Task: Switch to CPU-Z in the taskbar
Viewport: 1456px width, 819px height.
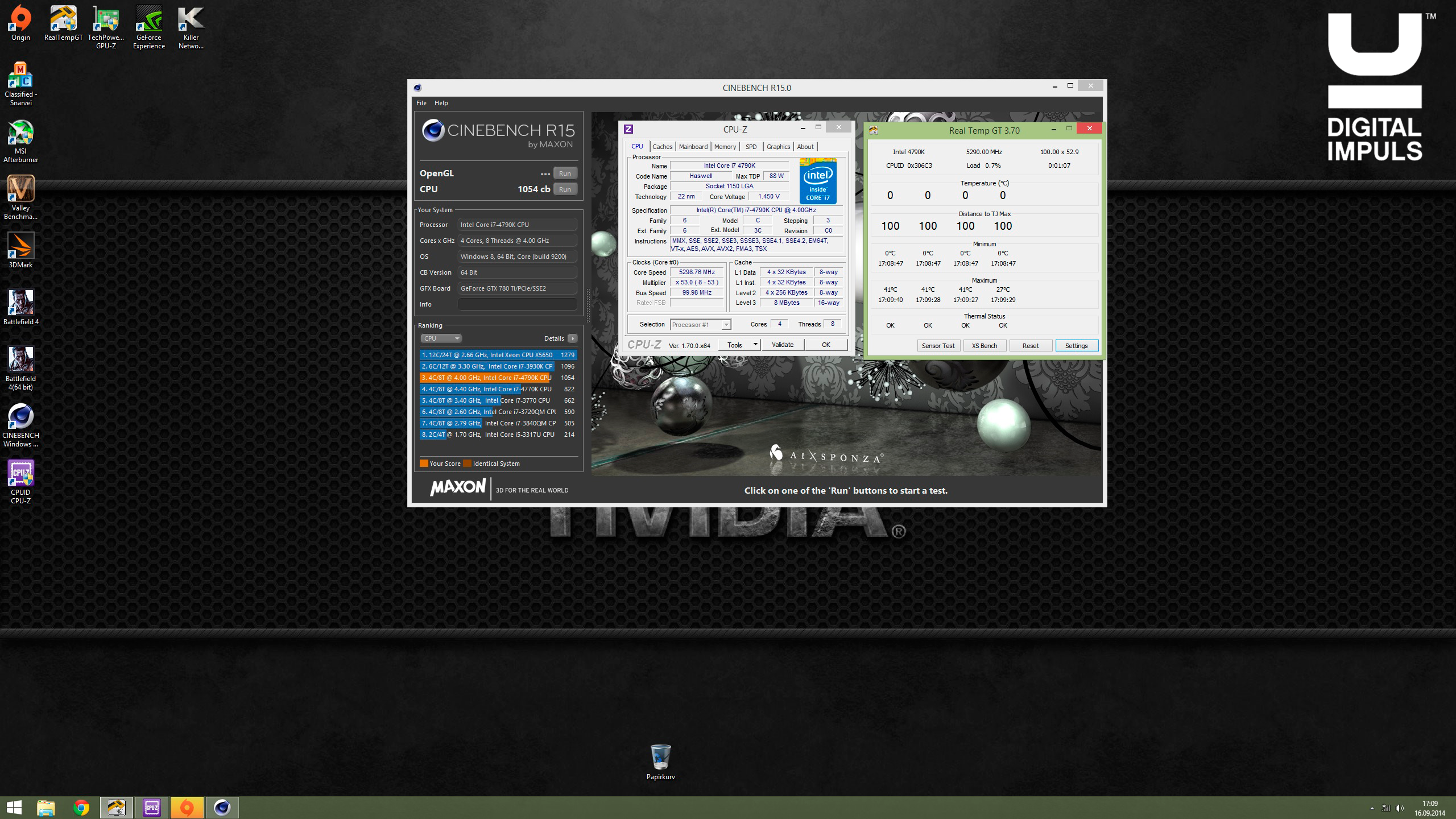Action: click(x=152, y=808)
